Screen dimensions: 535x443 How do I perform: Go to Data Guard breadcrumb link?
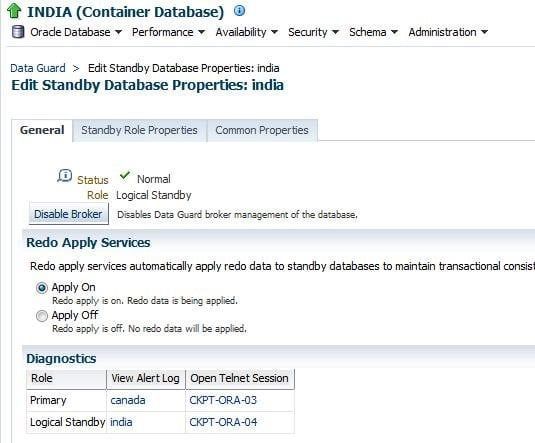tap(38, 68)
